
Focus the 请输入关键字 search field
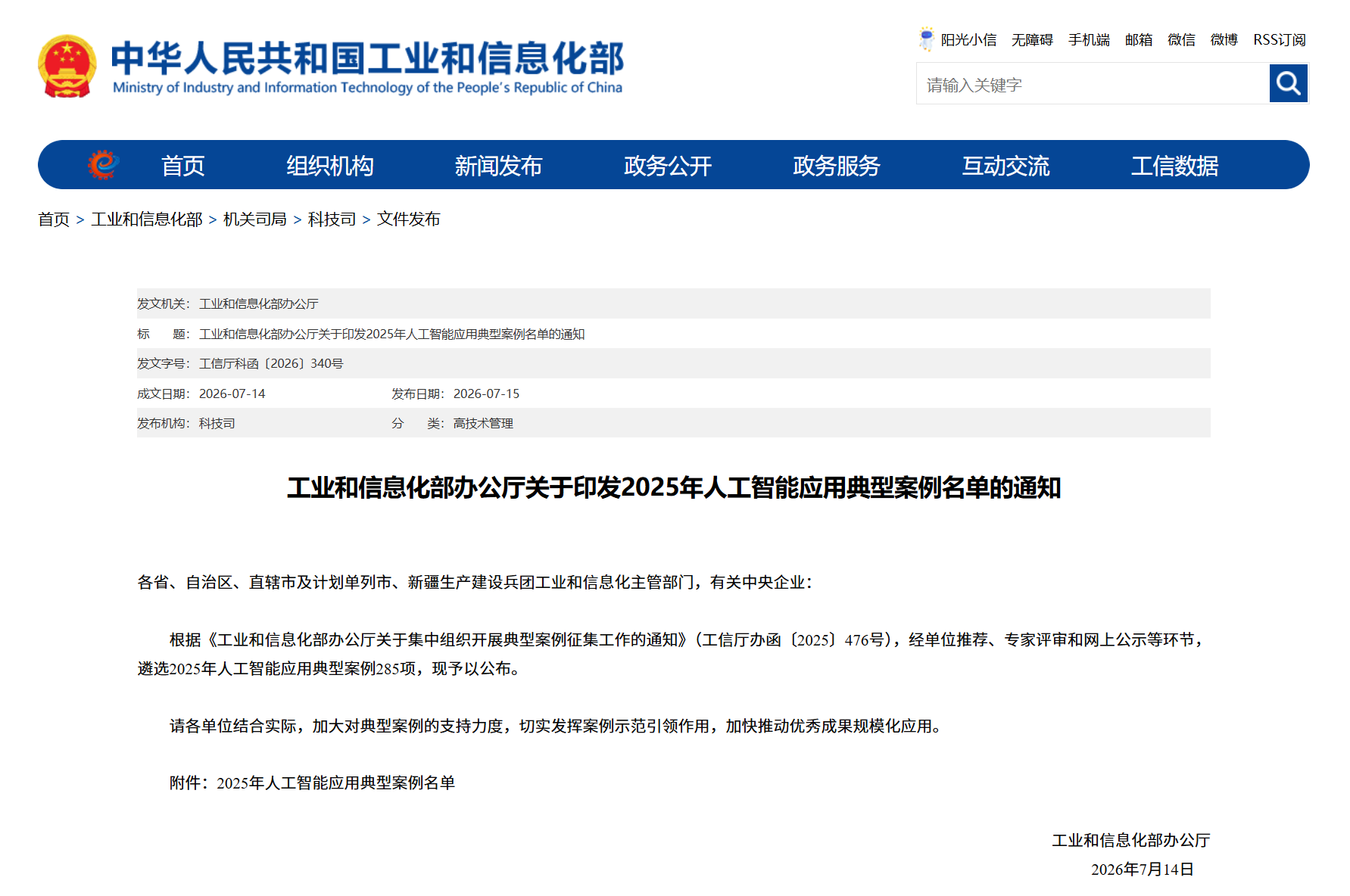pyautogui.click(x=1093, y=83)
